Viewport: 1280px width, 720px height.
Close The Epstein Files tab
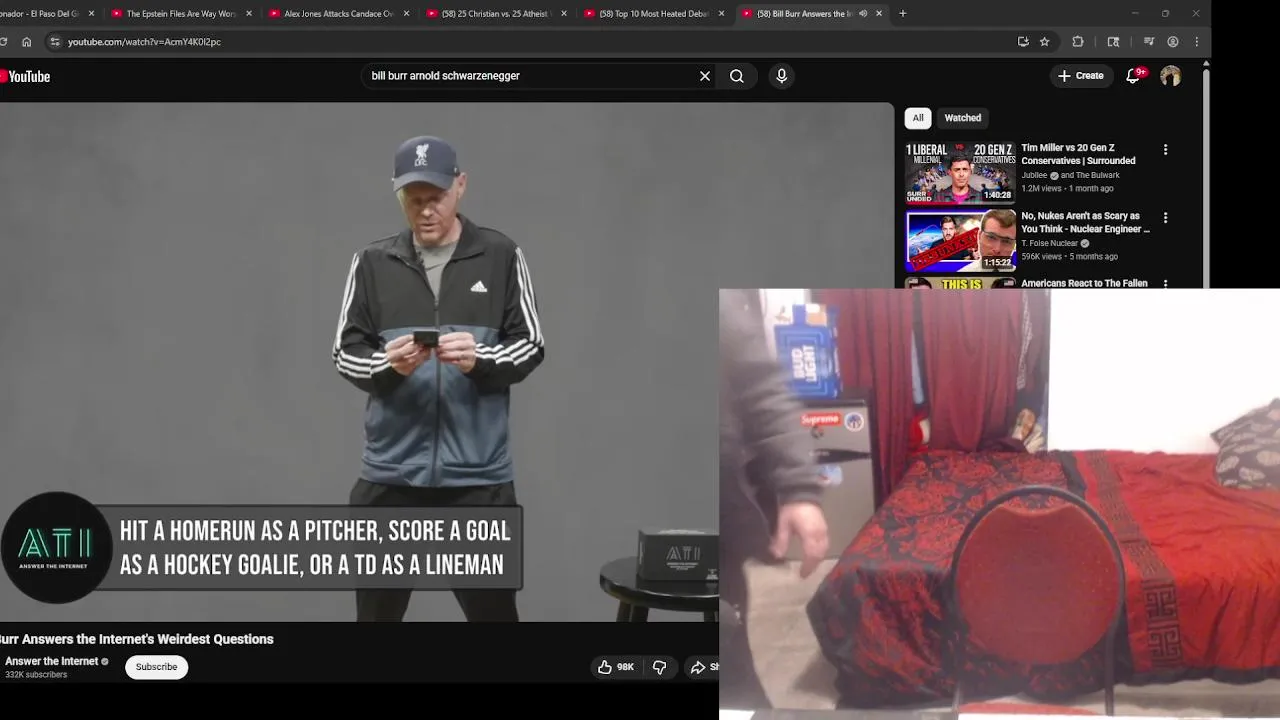click(x=249, y=14)
